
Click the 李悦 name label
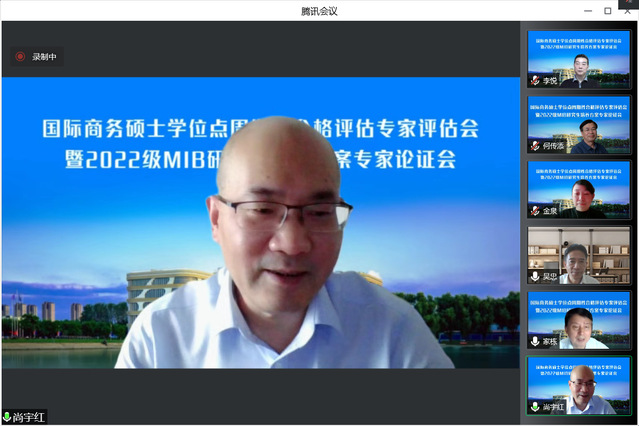tap(550, 81)
